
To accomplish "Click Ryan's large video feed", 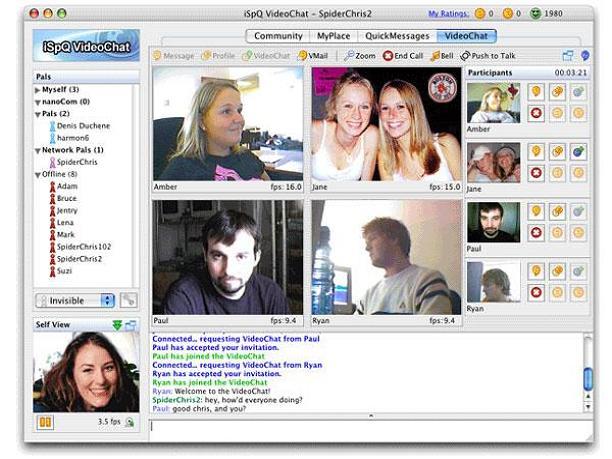I will tap(386, 258).
